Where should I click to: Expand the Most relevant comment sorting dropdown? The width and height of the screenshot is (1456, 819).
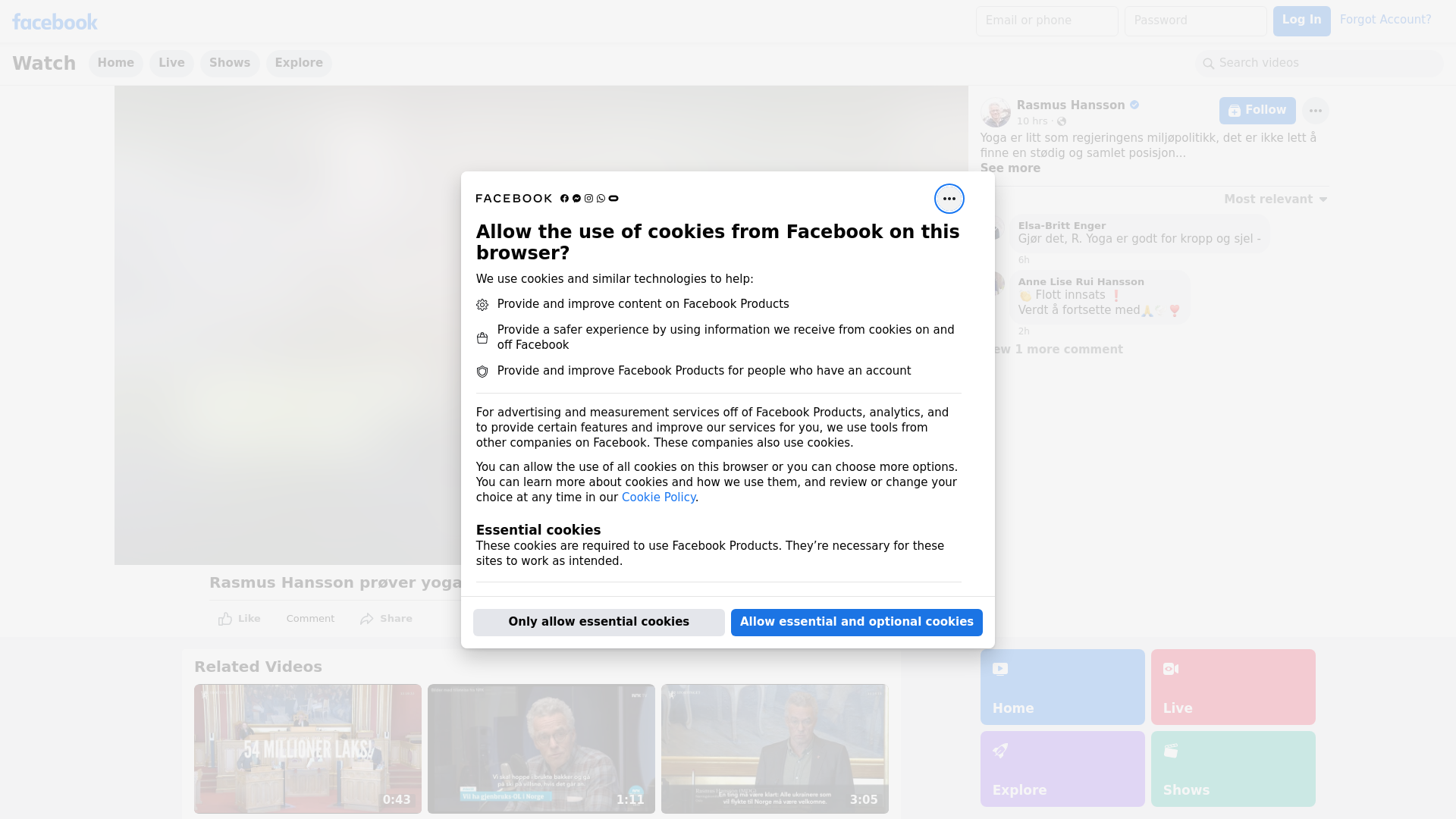coord(1275,199)
